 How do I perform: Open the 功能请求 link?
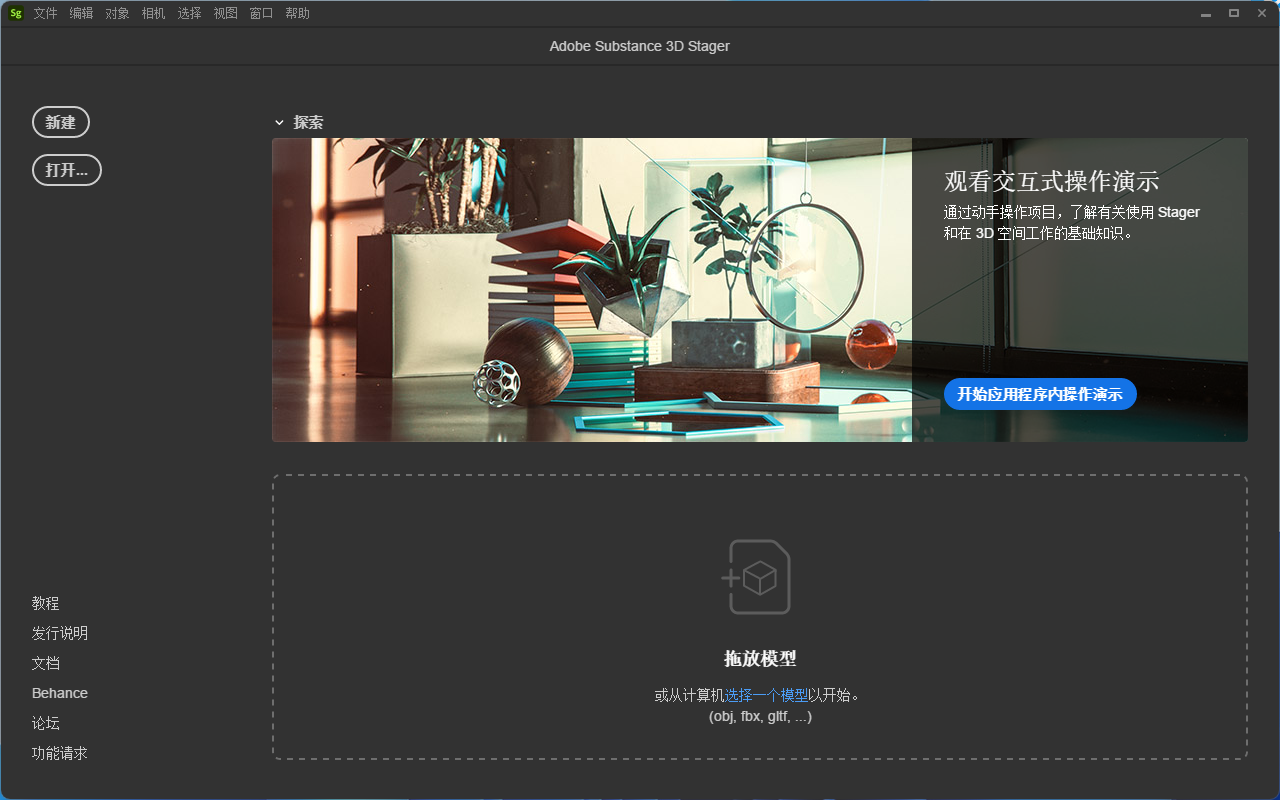[60, 753]
